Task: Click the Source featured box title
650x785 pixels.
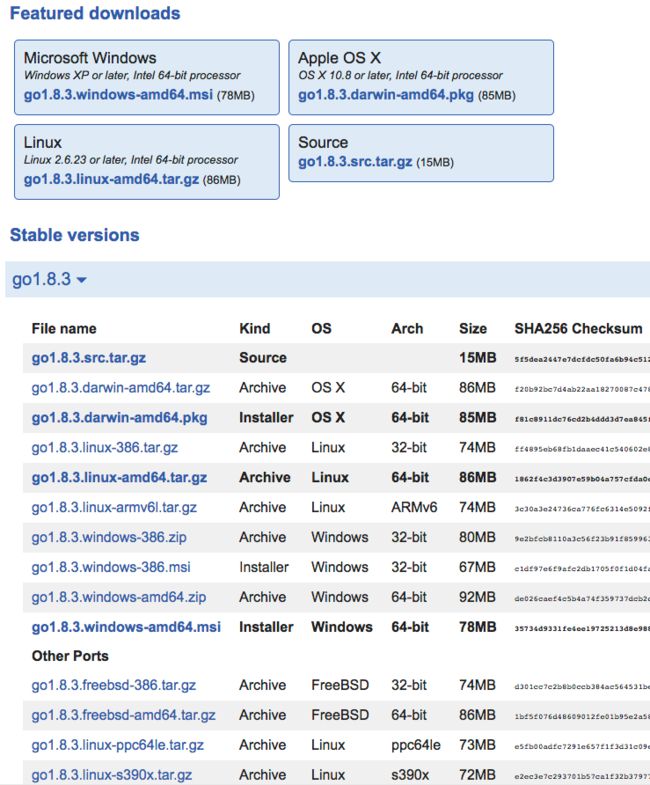Action: [323, 143]
